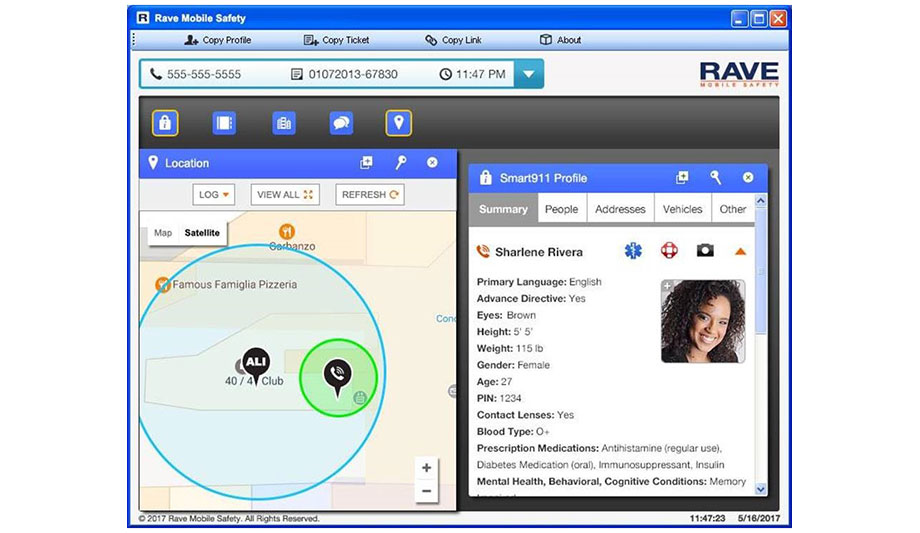This screenshot has height=533, width=920.
Task: Toggle the Smart911 Profile lock icon button
Action: tap(165, 123)
